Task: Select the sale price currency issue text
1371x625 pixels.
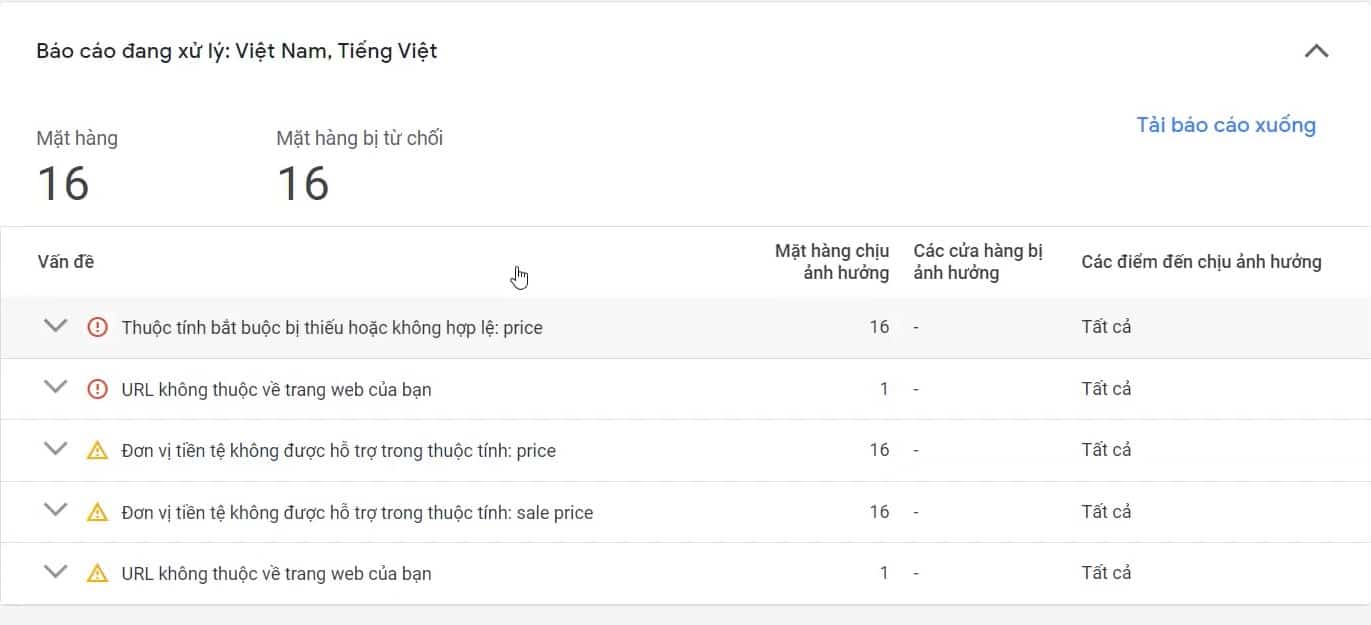Action: pos(356,513)
